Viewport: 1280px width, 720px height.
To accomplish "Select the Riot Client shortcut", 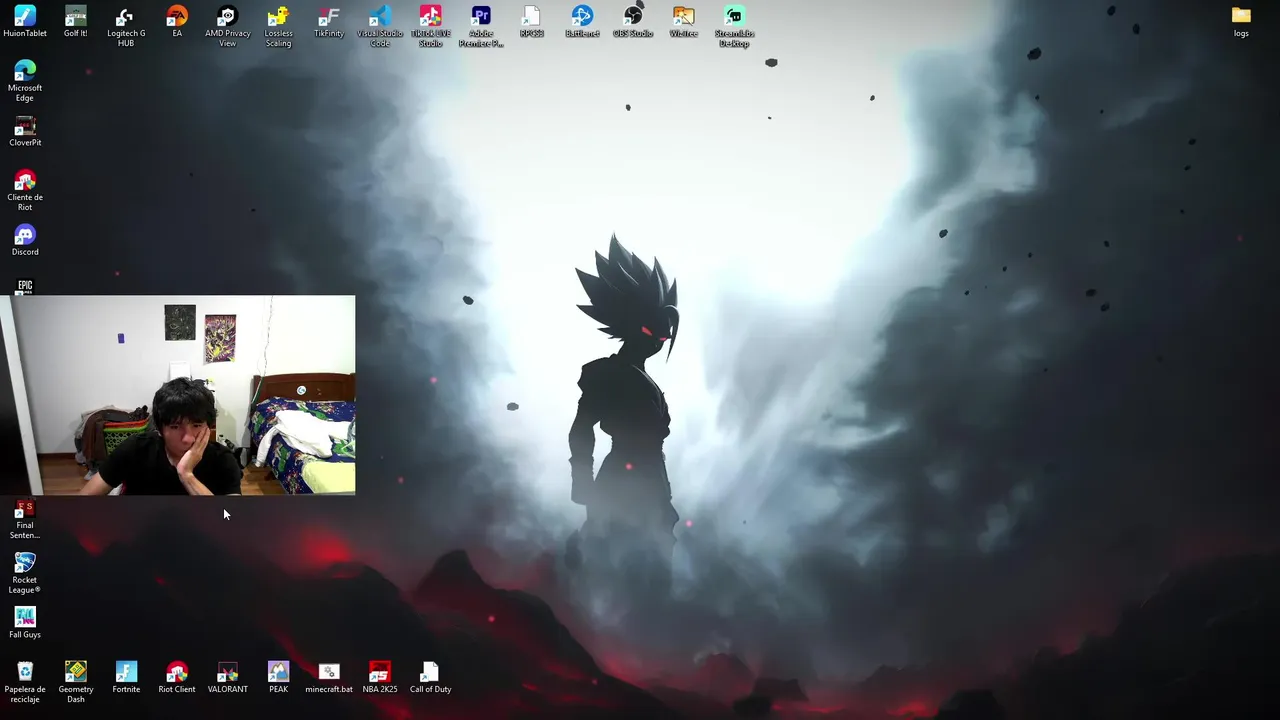I will coord(177,677).
